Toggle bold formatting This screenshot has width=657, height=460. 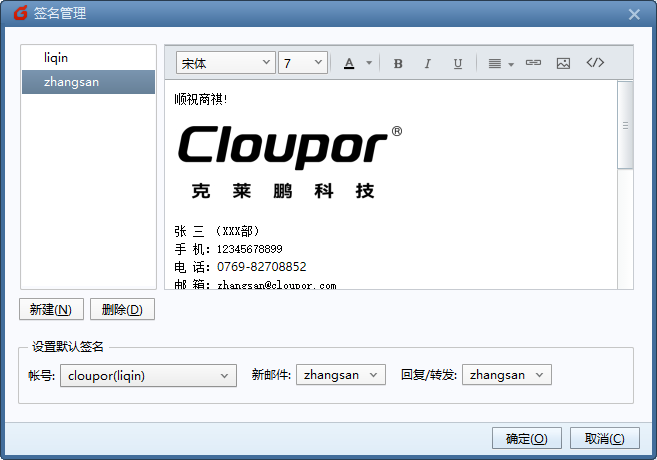[398, 63]
